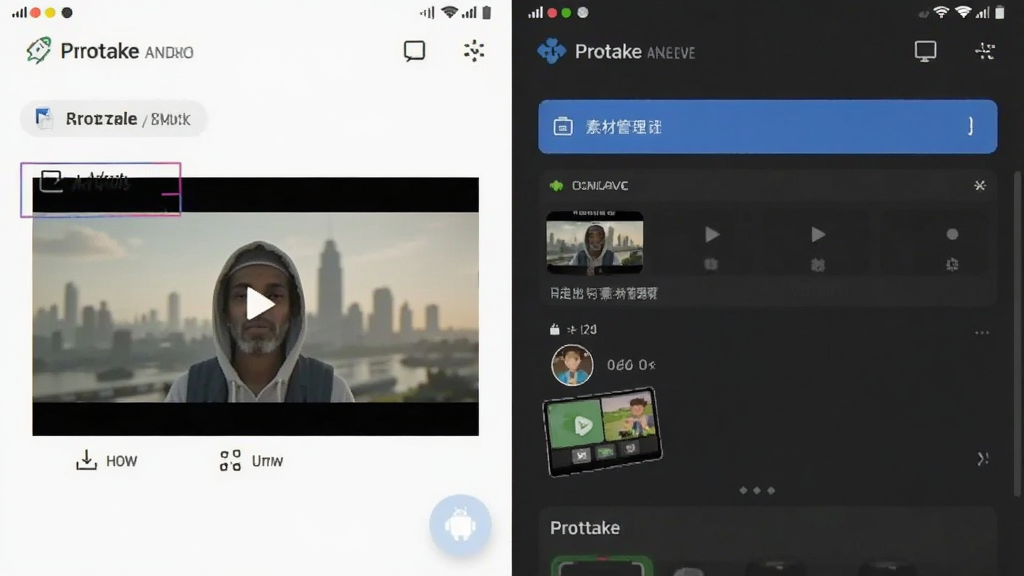This screenshot has height=576, width=1024.
Task: Open the three-dot menu beside 120 row
Action: coord(982,332)
